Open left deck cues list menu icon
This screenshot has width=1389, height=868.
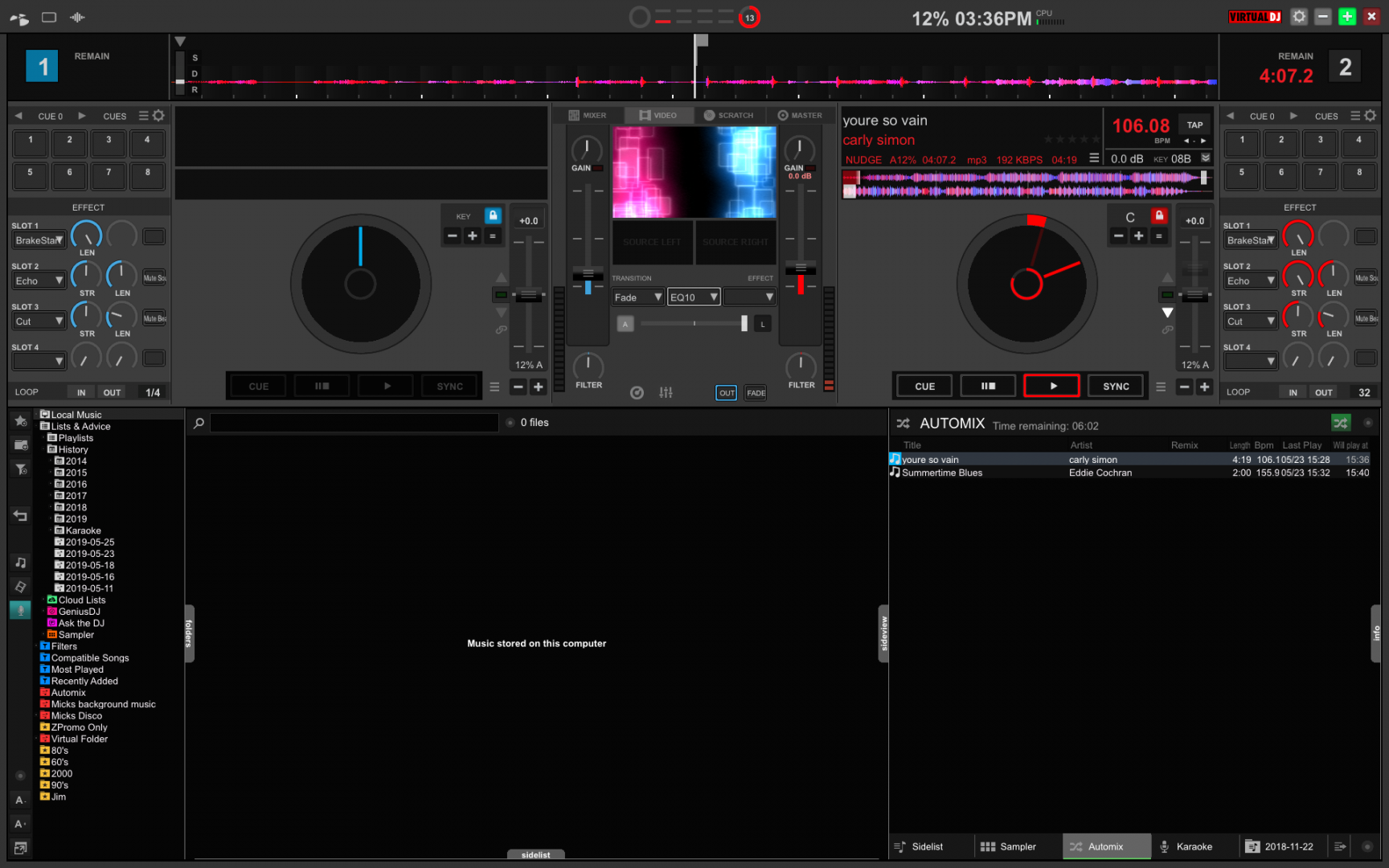(144, 116)
